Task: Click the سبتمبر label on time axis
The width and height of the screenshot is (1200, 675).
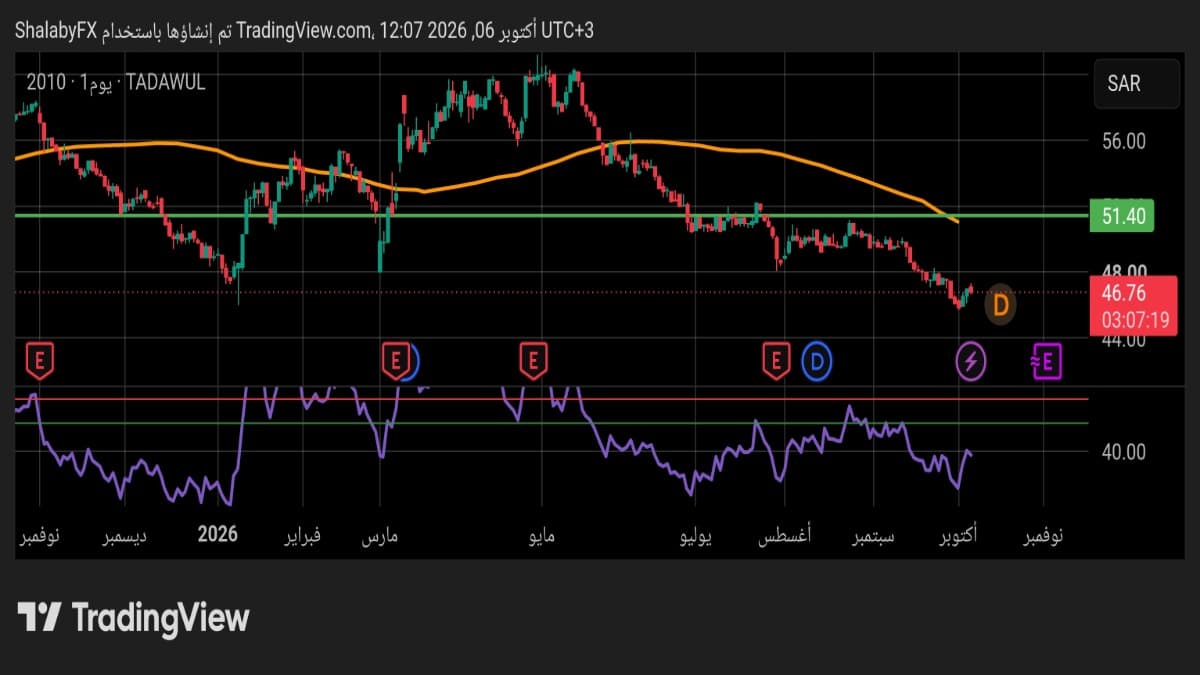Action: (x=873, y=536)
